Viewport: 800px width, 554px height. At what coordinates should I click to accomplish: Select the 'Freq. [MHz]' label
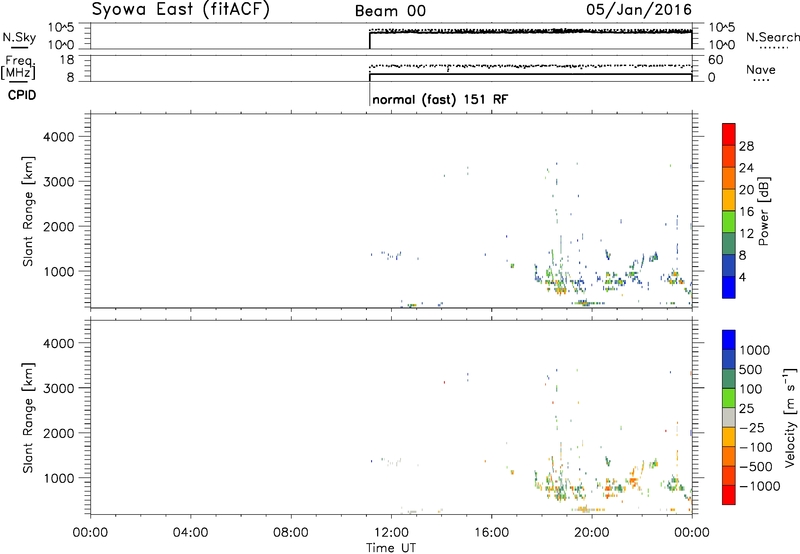tap(18, 67)
